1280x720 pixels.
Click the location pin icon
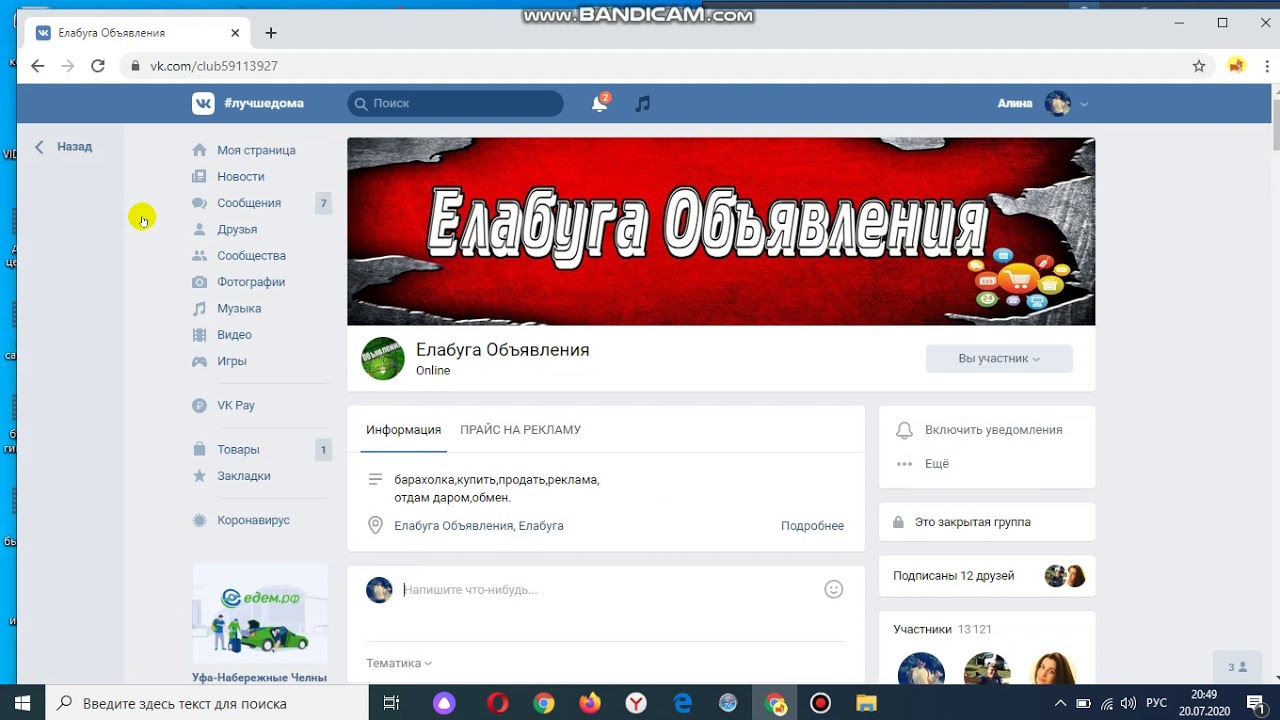[x=375, y=525]
